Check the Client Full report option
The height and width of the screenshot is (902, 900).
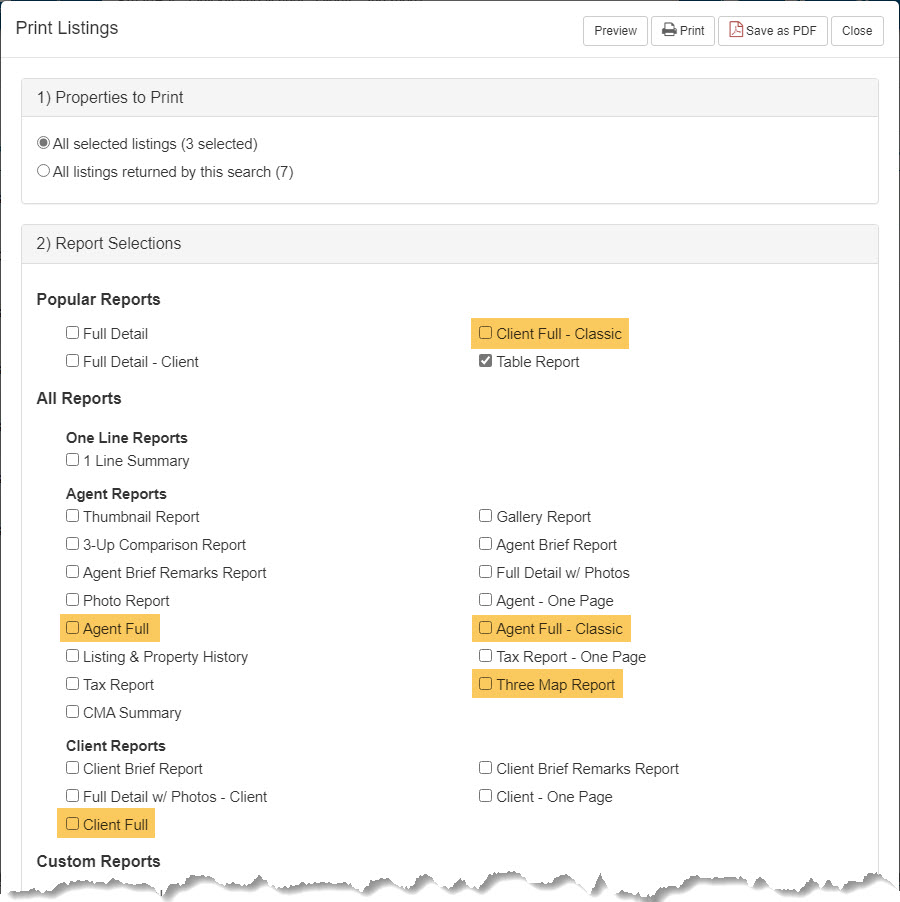[72, 823]
